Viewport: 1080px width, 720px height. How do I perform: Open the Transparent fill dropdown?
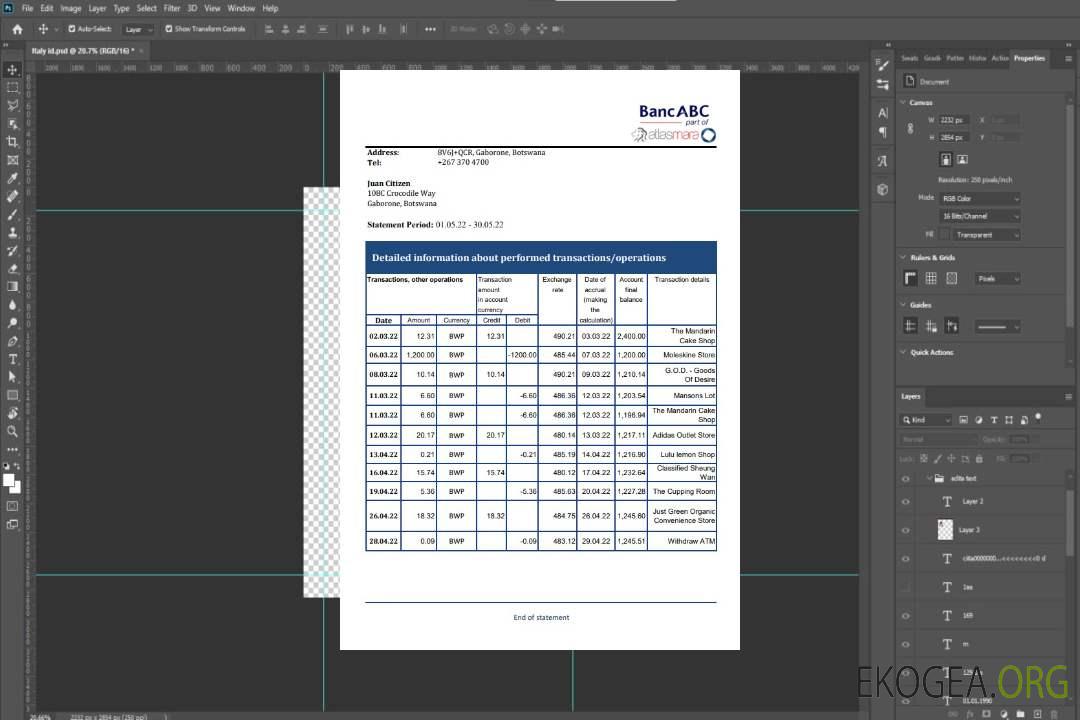click(x=986, y=235)
